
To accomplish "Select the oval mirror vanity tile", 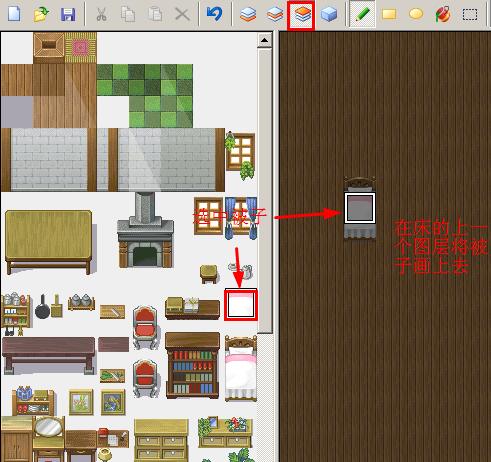I will [48, 438].
